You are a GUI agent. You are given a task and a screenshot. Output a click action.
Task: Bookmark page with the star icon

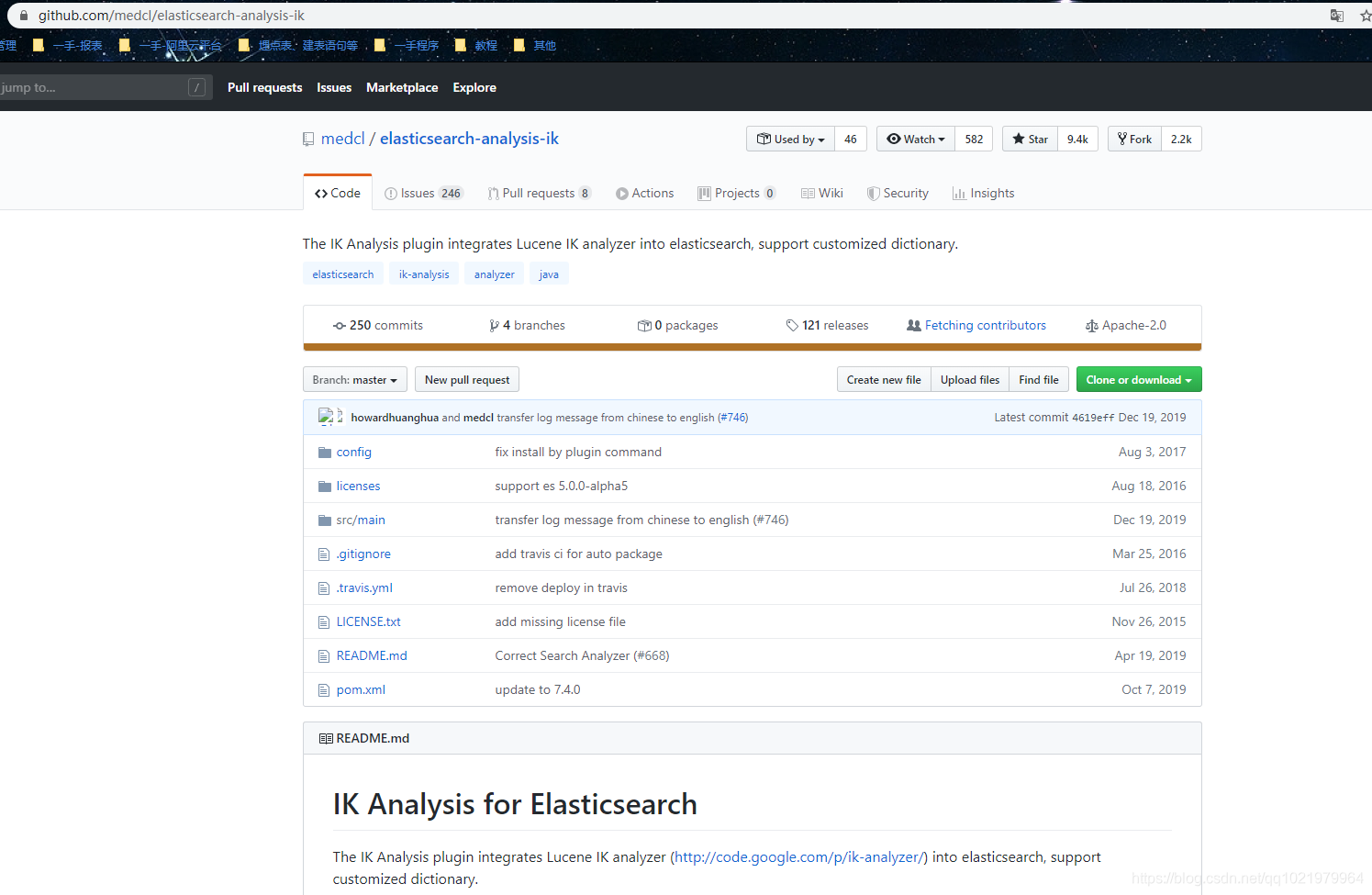click(x=1366, y=16)
